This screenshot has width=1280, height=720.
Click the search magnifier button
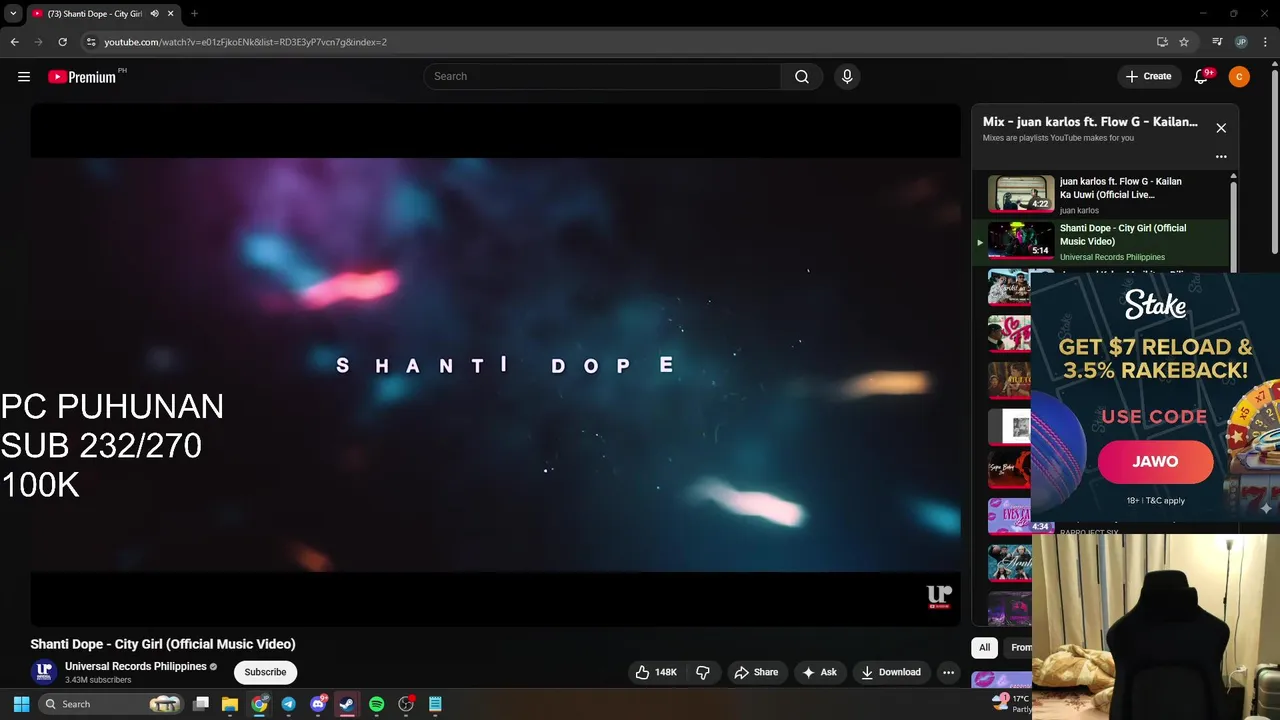(x=802, y=77)
